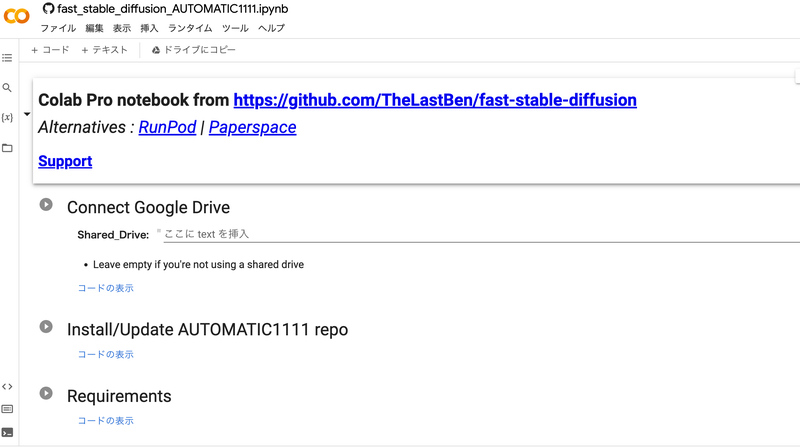
Task: Click the Shared_Drive text input field
Action: (481, 234)
